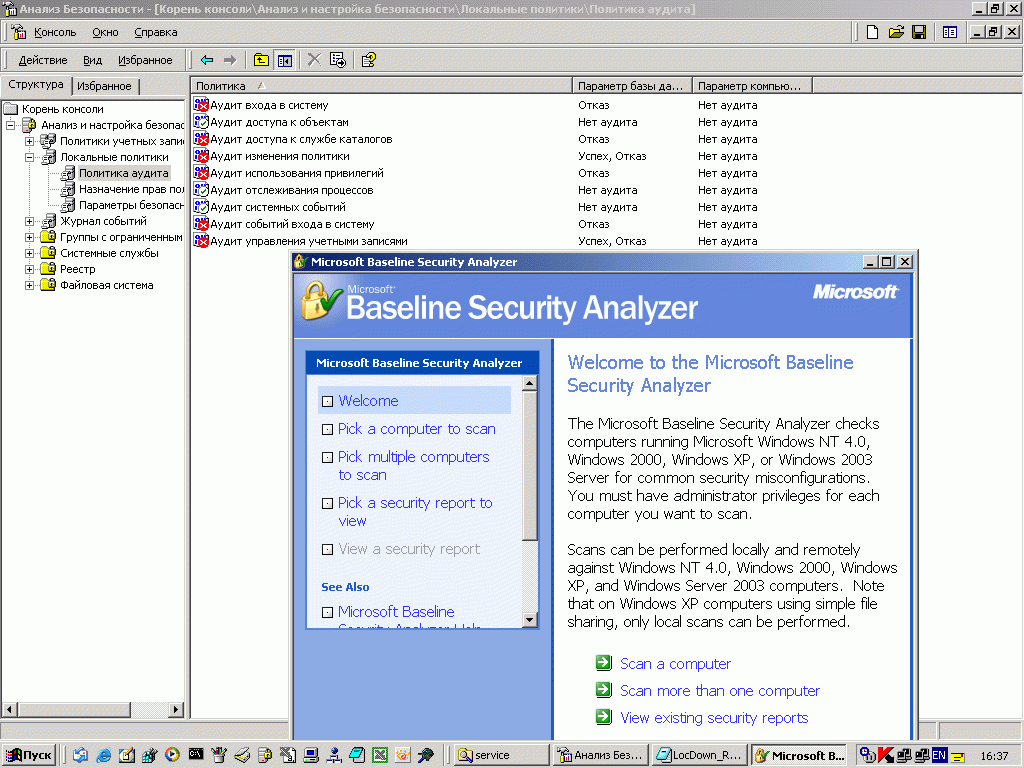
Task: Click the New window icon beside the Save icon
Action: (x=950, y=32)
